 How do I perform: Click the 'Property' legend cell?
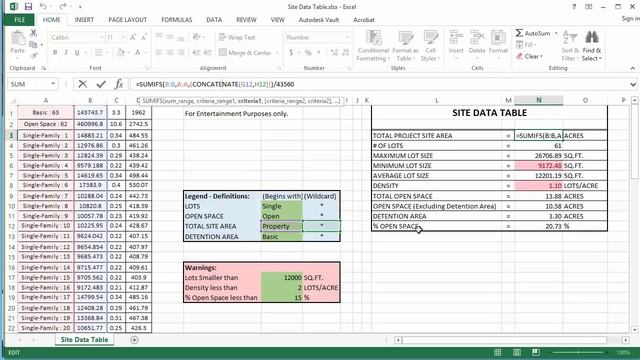[282, 226]
